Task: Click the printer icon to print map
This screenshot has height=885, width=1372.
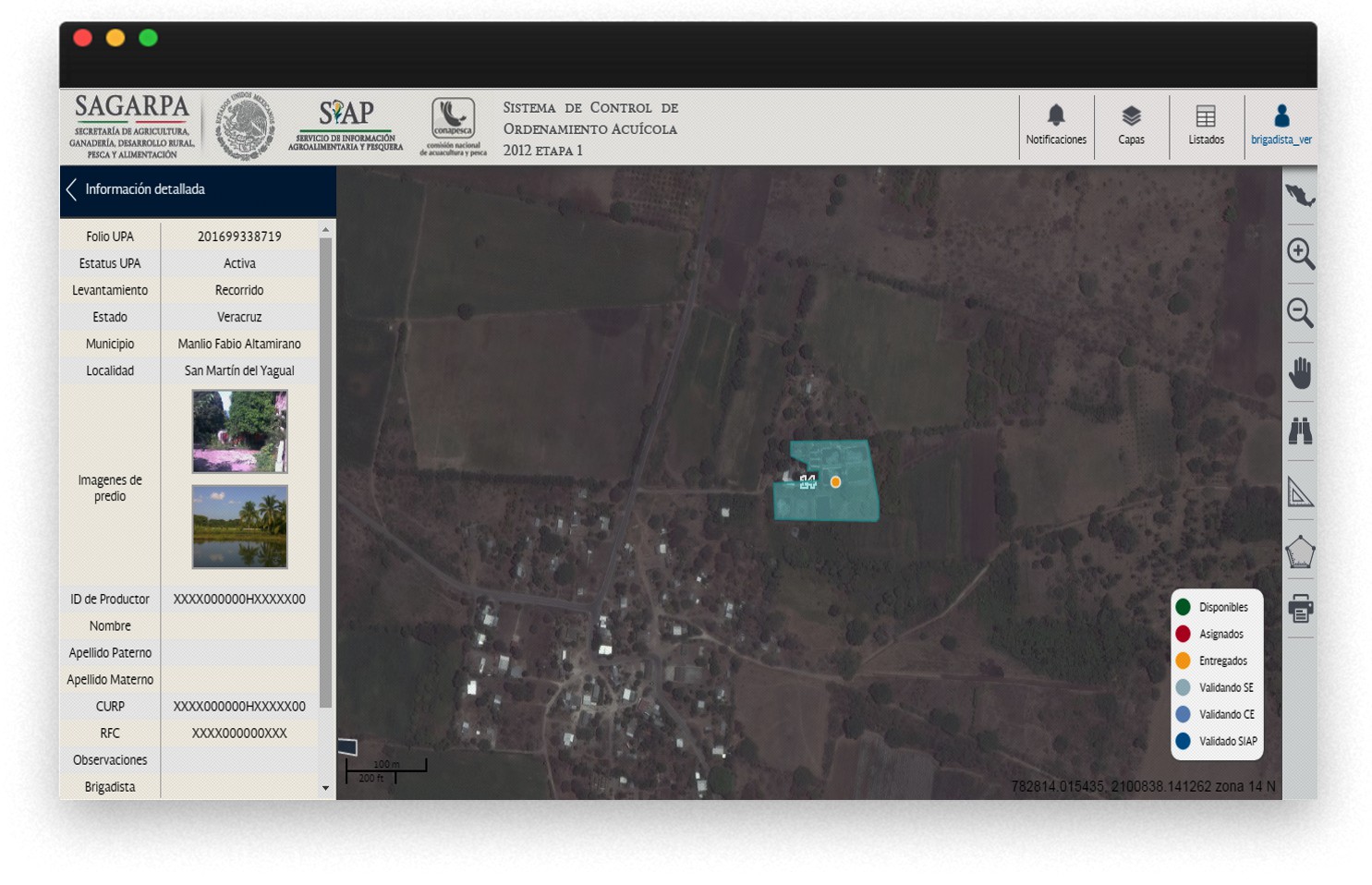Action: (1300, 609)
